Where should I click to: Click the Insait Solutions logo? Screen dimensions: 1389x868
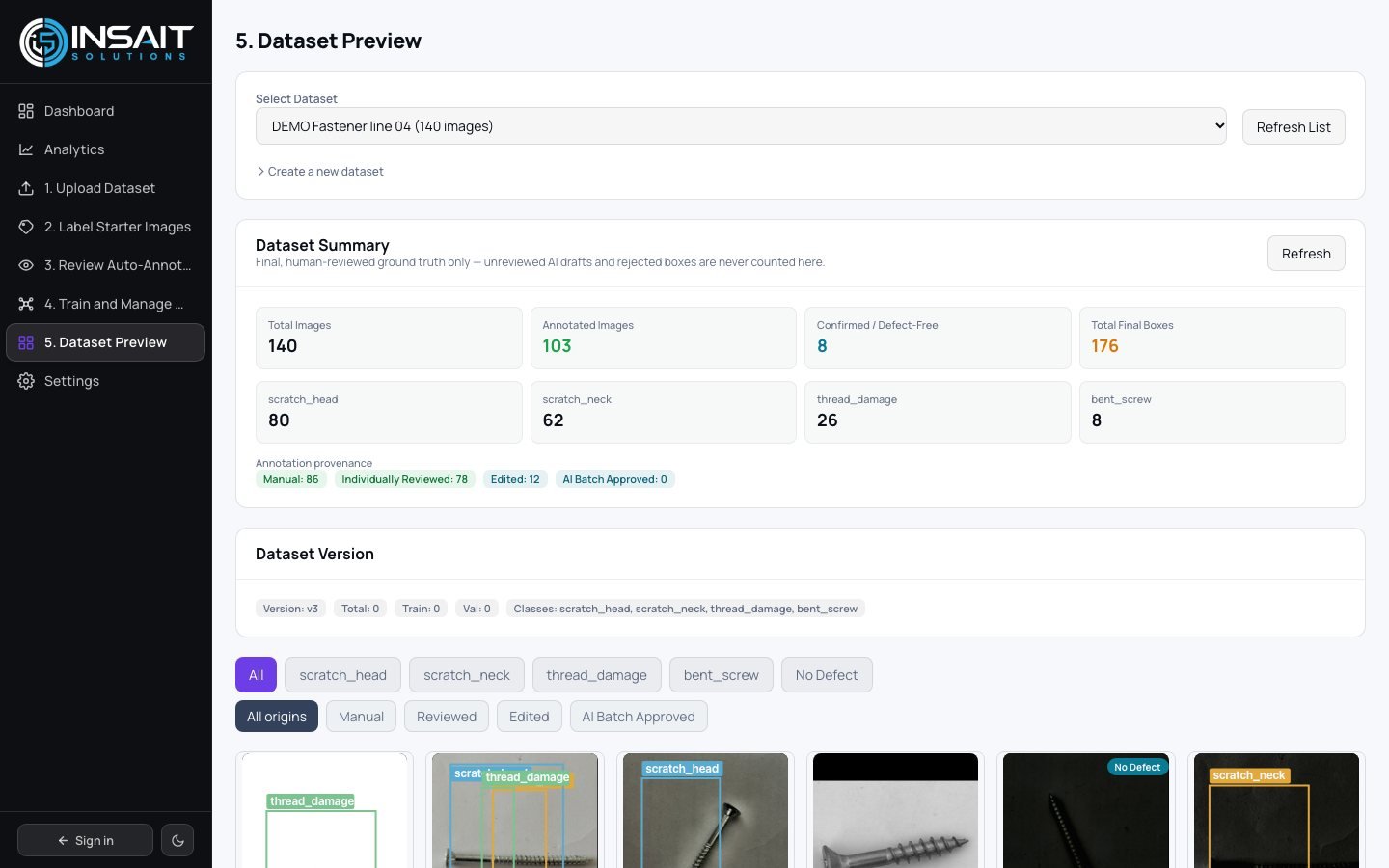[106, 42]
